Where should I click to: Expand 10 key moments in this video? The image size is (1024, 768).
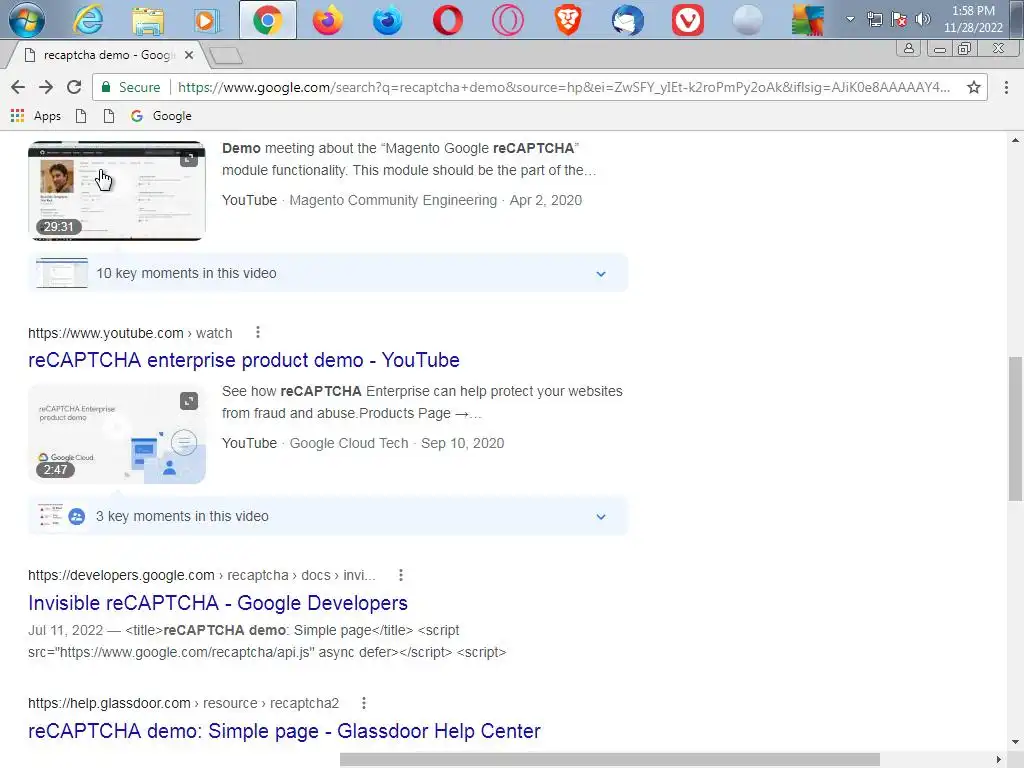coord(328,273)
